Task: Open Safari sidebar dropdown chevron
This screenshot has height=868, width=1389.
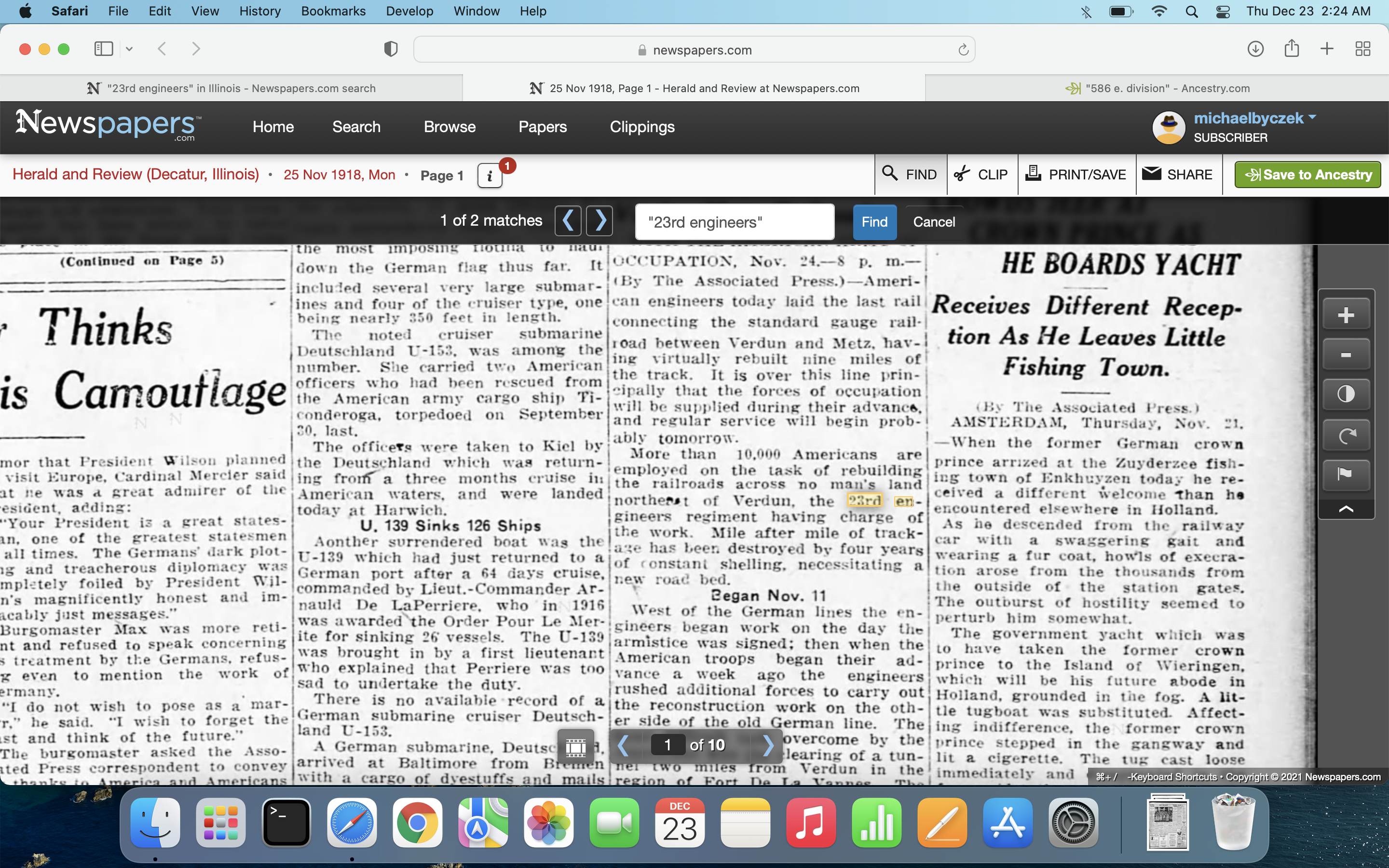Action: [x=129, y=49]
